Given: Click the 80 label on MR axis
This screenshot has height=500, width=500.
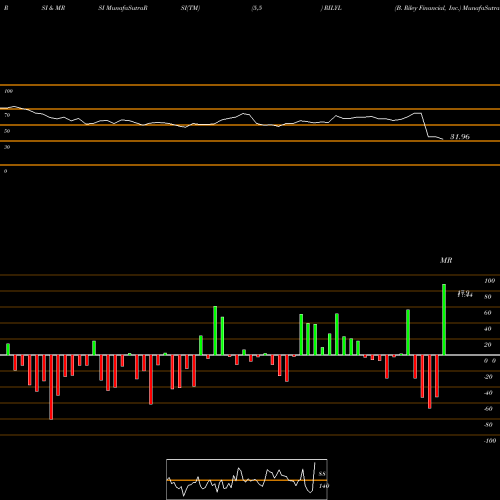Looking at the screenshot, I should coord(488,297).
